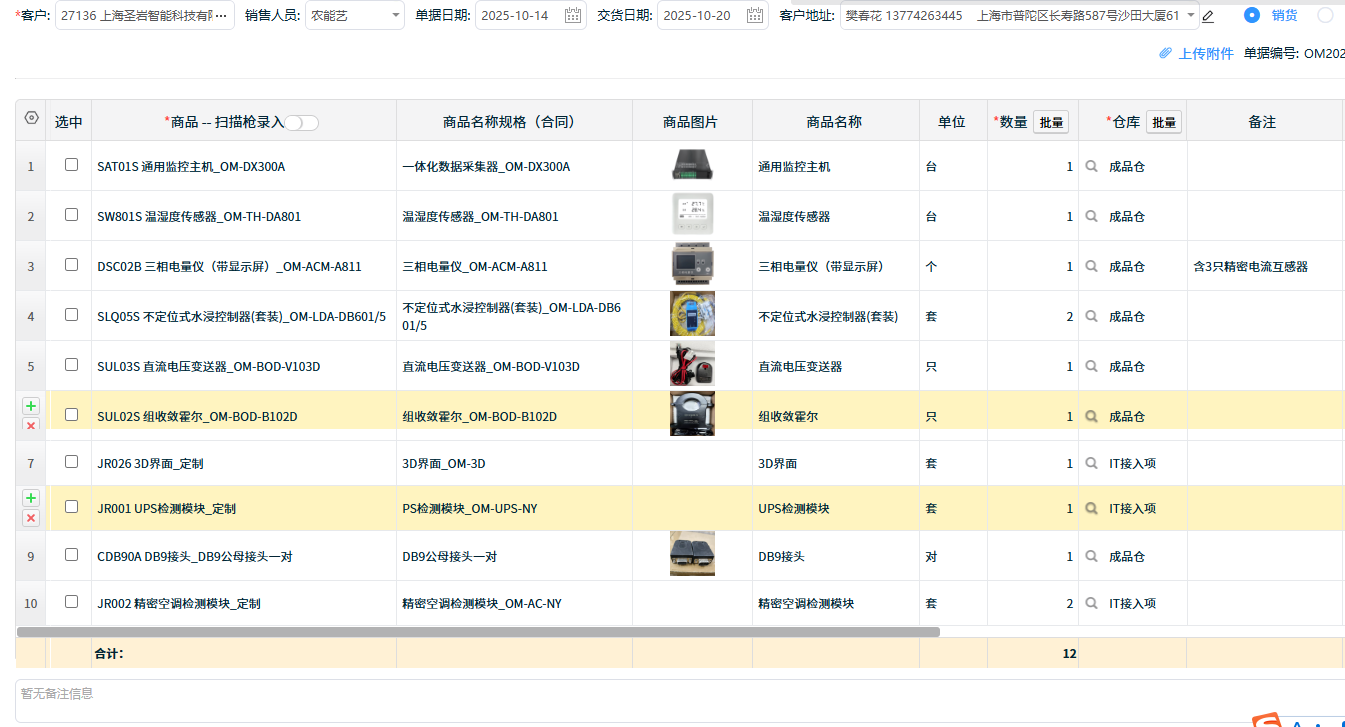This screenshot has width=1345, height=727.
Task: Click the 批量 button next to 数量
Action: coord(1051,122)
